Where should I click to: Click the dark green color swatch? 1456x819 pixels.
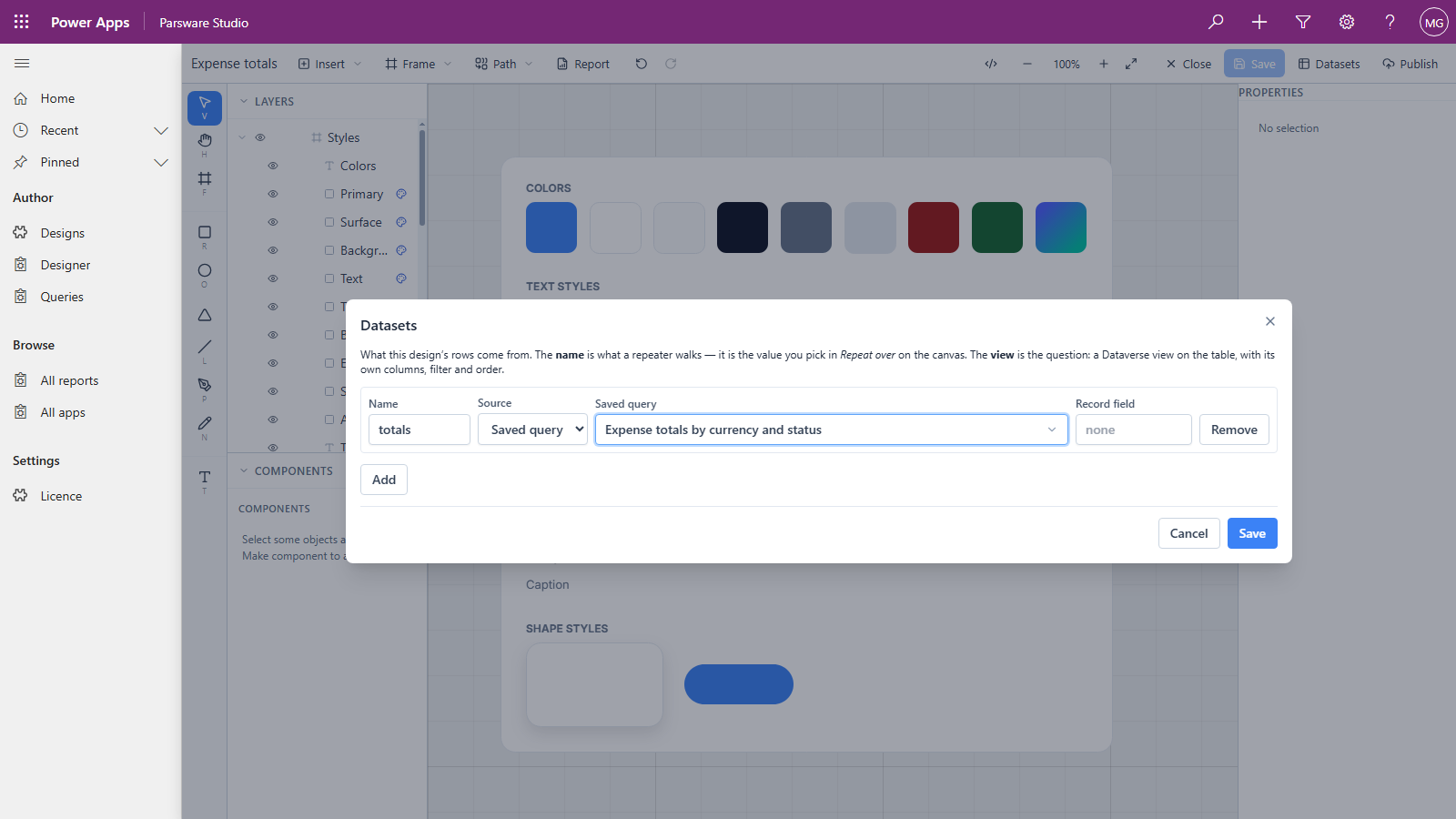click(997, 227)
